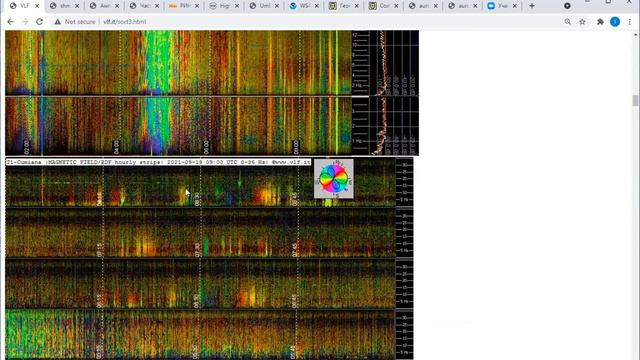This screenshot has height=360, width=640.
Task: Click the address bar URL vlf.it/sort3.html
Action: (124, 22)
